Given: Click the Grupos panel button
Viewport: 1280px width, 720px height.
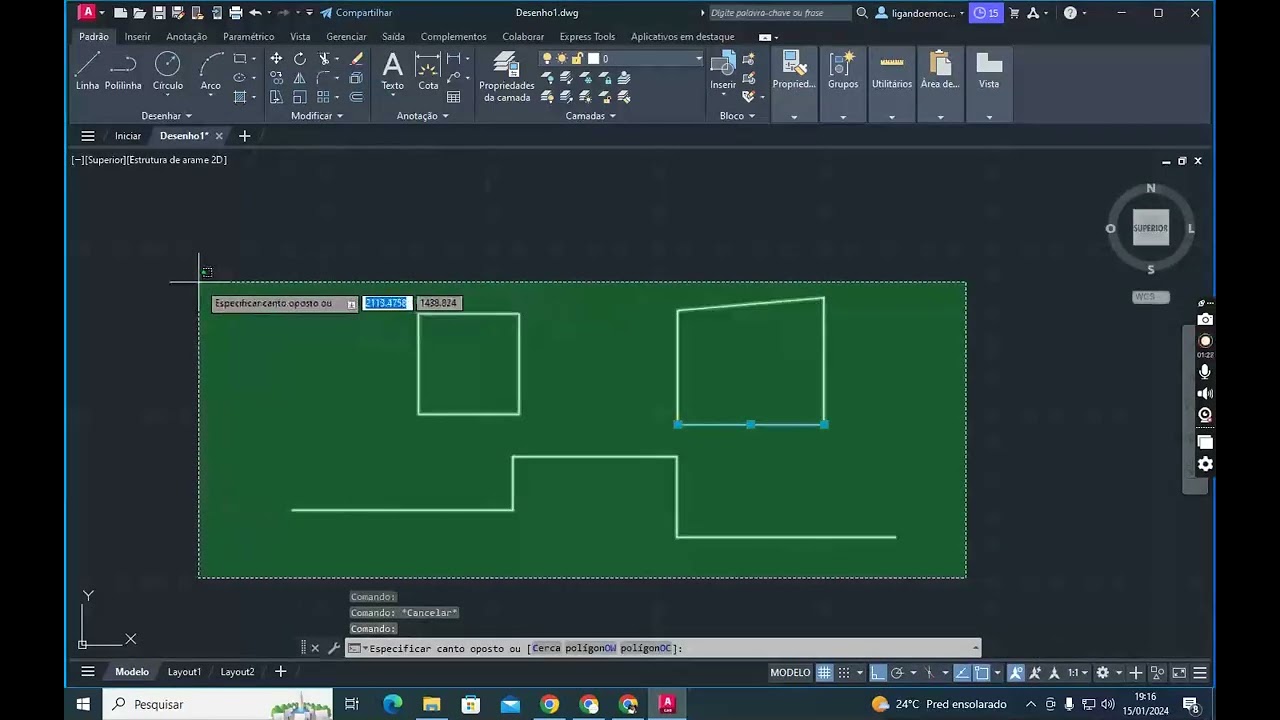Looking at the screenshot, I should tap(843, 71).
